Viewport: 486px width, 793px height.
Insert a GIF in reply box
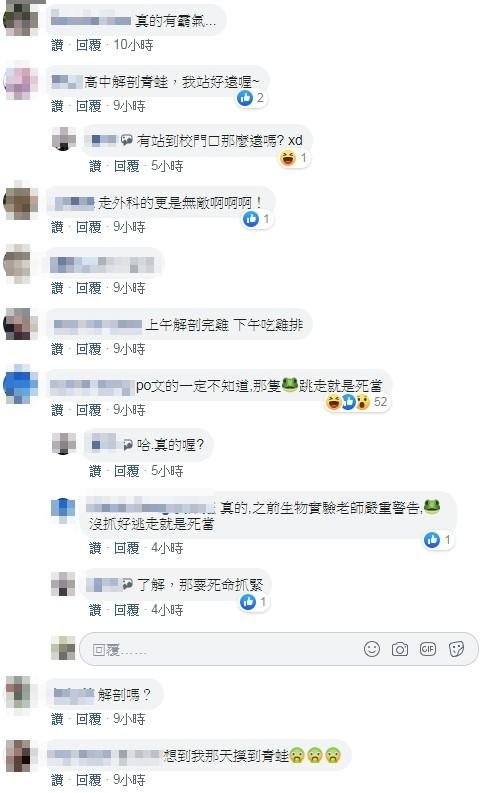(428, 649)
